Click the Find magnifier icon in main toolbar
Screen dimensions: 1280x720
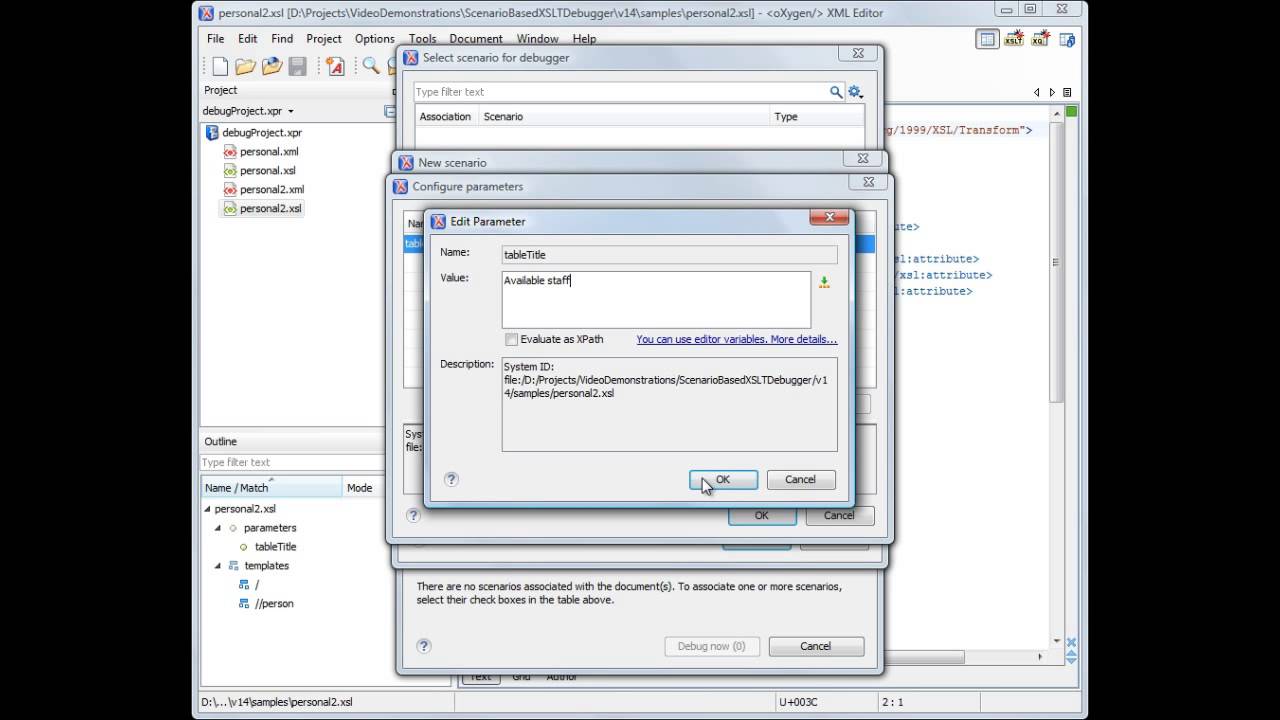(x=371, y=66)
